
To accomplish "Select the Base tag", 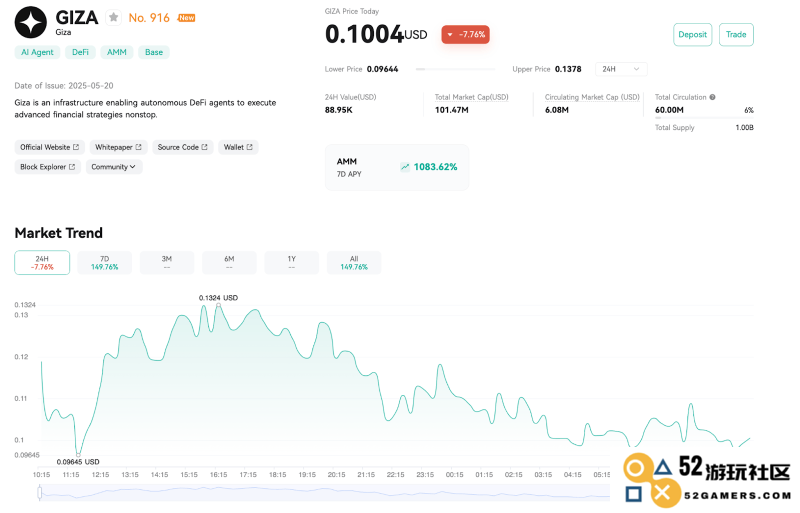I will click(x=154, y=52).
